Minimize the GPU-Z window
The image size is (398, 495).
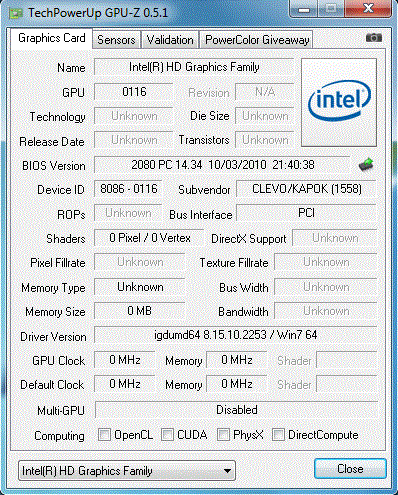click(304, 9)
